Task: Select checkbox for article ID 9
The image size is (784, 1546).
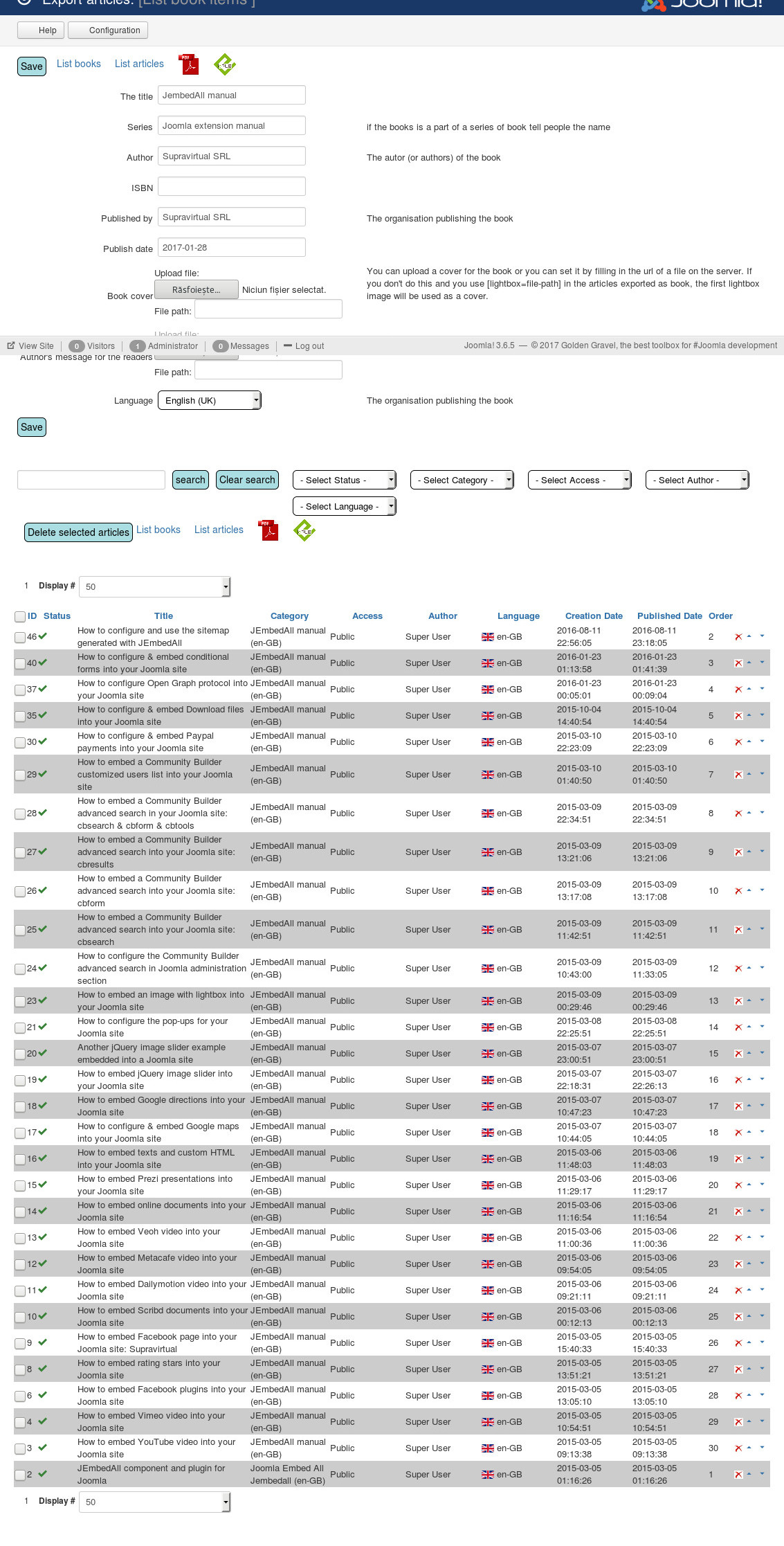Action: (x=20, y=1343)
